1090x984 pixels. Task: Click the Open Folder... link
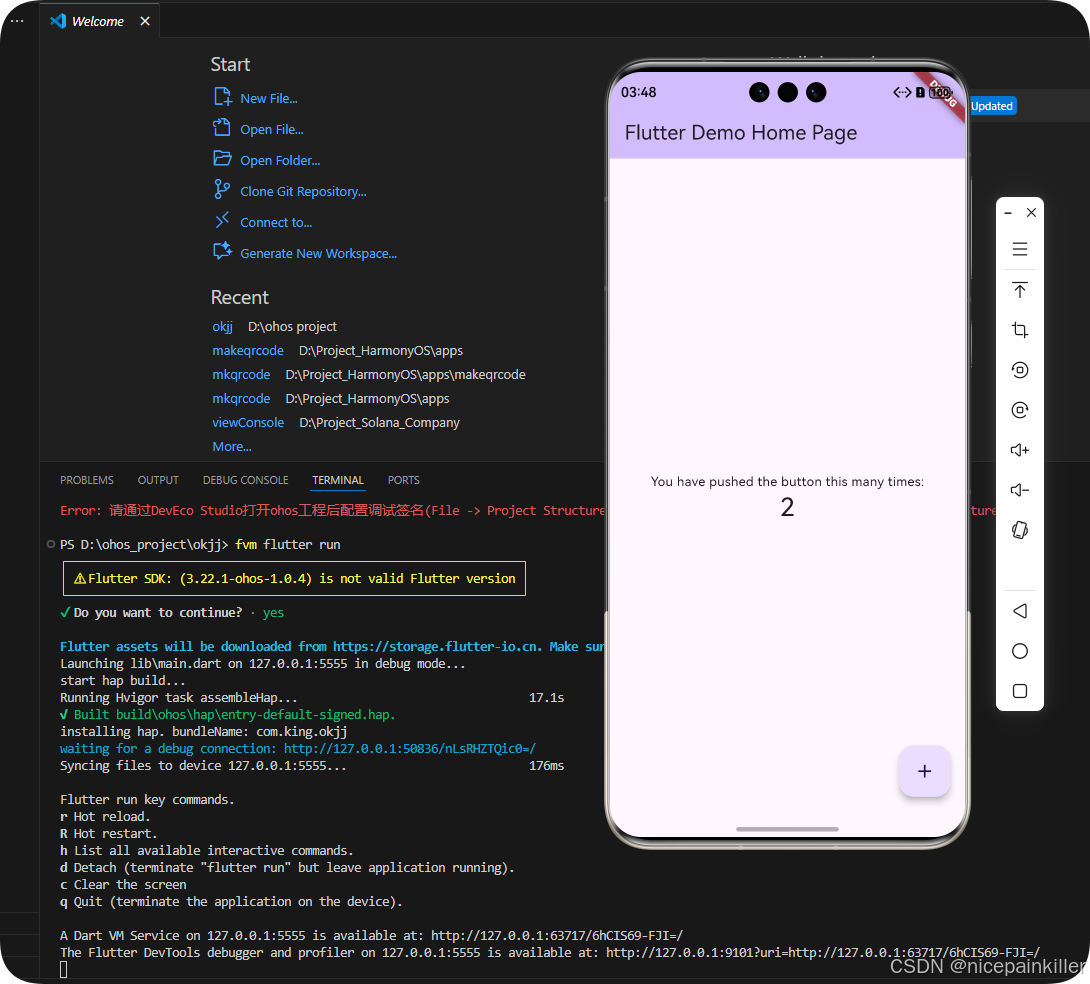click(280, 161)
